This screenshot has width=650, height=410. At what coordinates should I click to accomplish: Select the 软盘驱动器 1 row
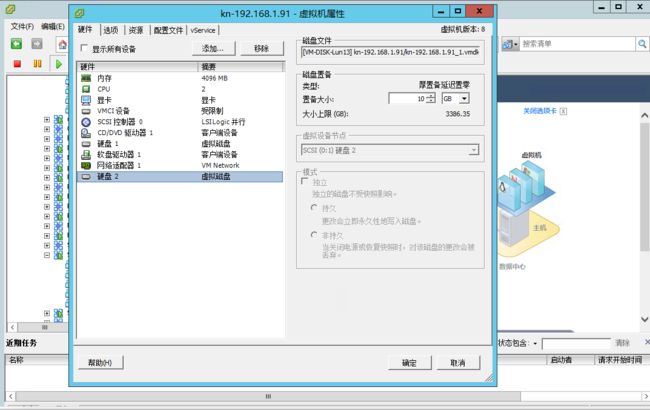click(x=180, y=154)
